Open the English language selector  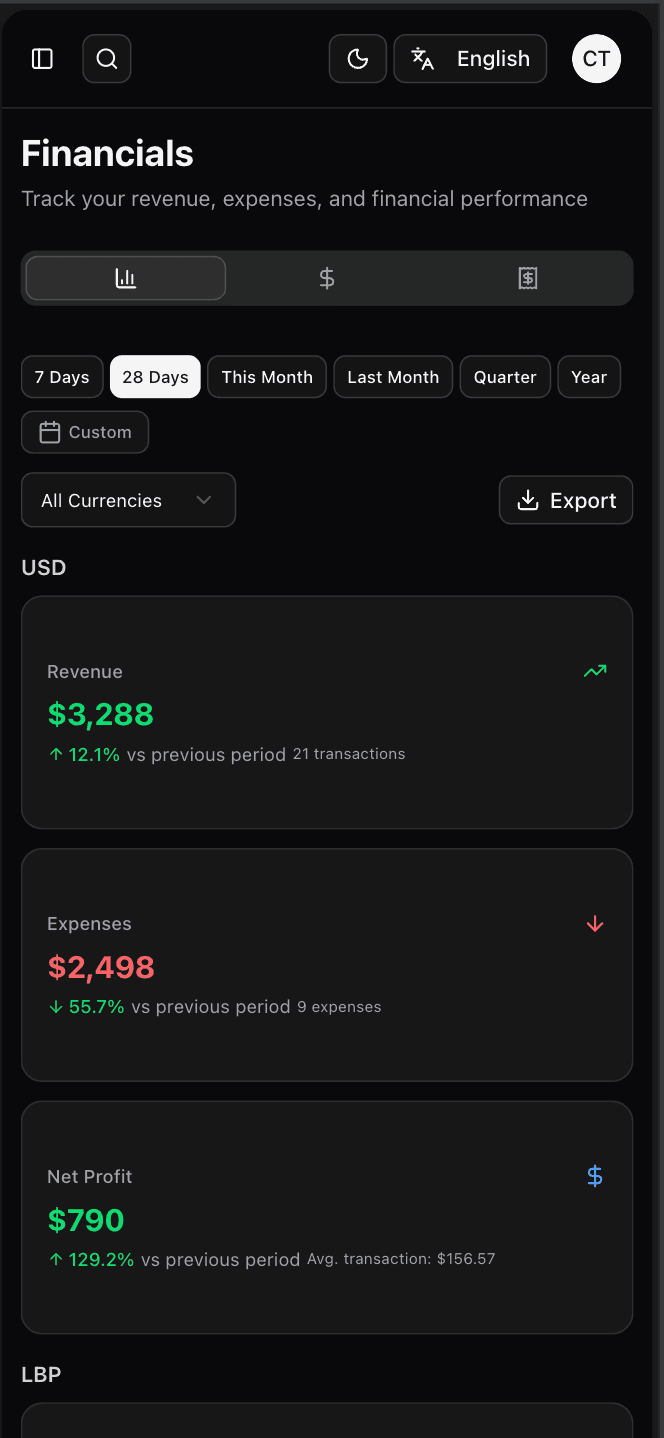tap(470, 58)
